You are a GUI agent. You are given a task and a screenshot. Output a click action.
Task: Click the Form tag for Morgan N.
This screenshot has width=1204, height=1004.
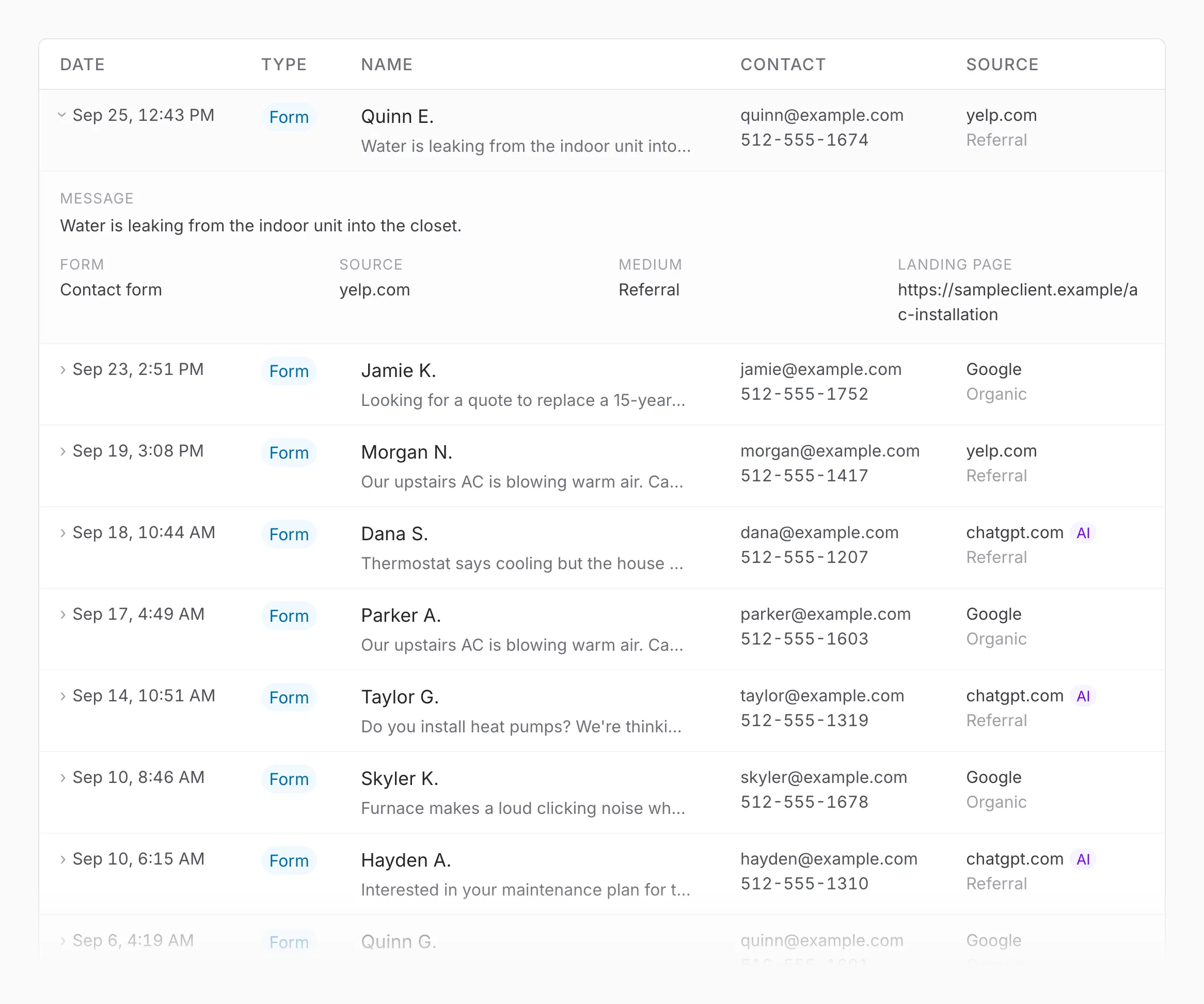pyautogui.click(x=289, y=453)
